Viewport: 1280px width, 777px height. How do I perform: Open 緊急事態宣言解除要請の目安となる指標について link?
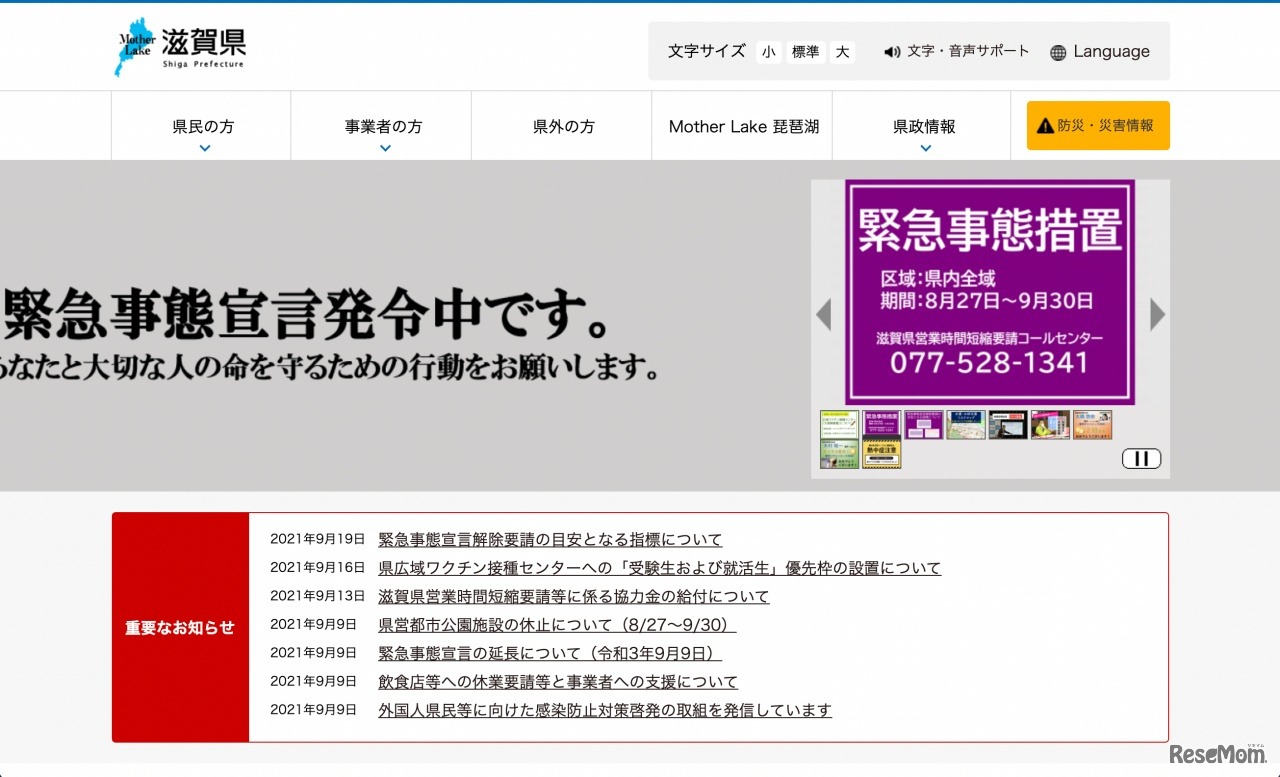(550, 540)
